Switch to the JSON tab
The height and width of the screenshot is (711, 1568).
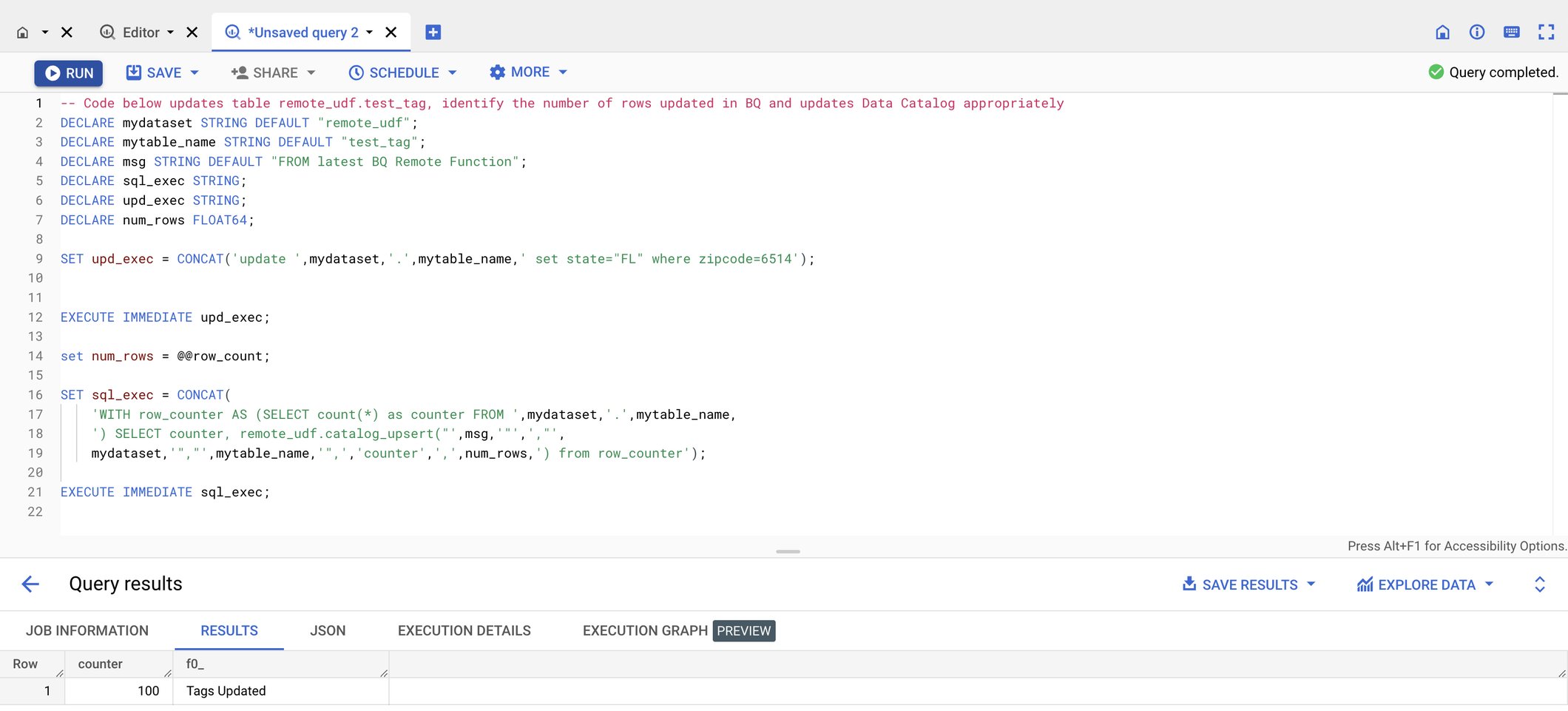click(x=328, y=630)
